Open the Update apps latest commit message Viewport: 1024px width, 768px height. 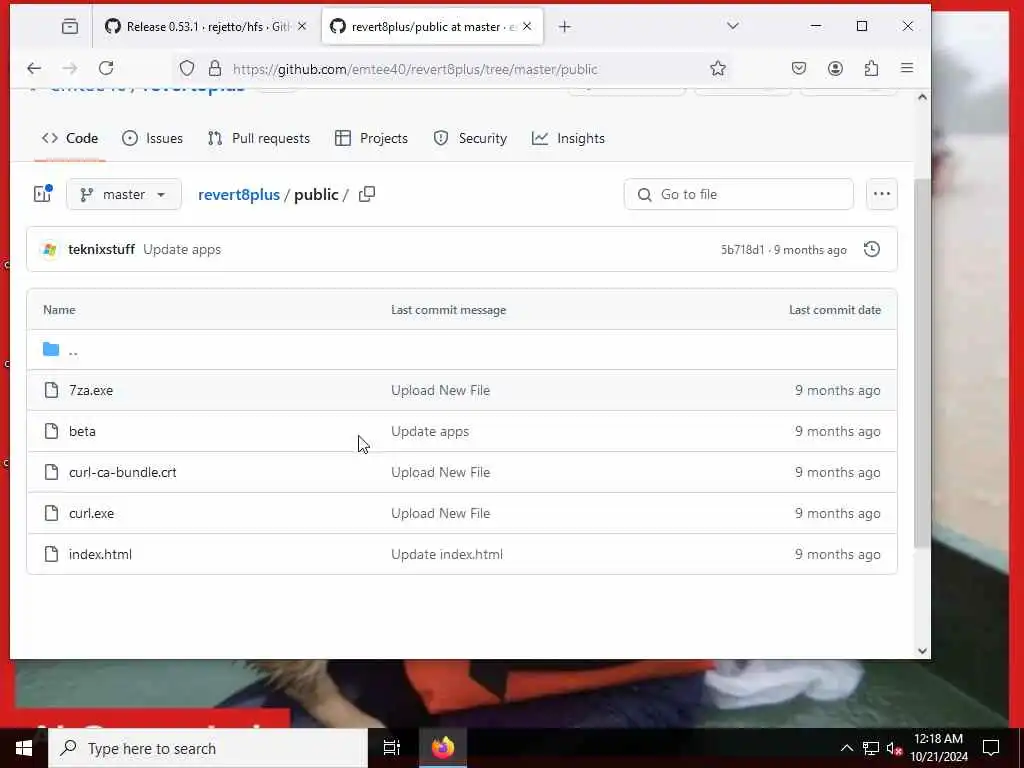click(182, 249)
